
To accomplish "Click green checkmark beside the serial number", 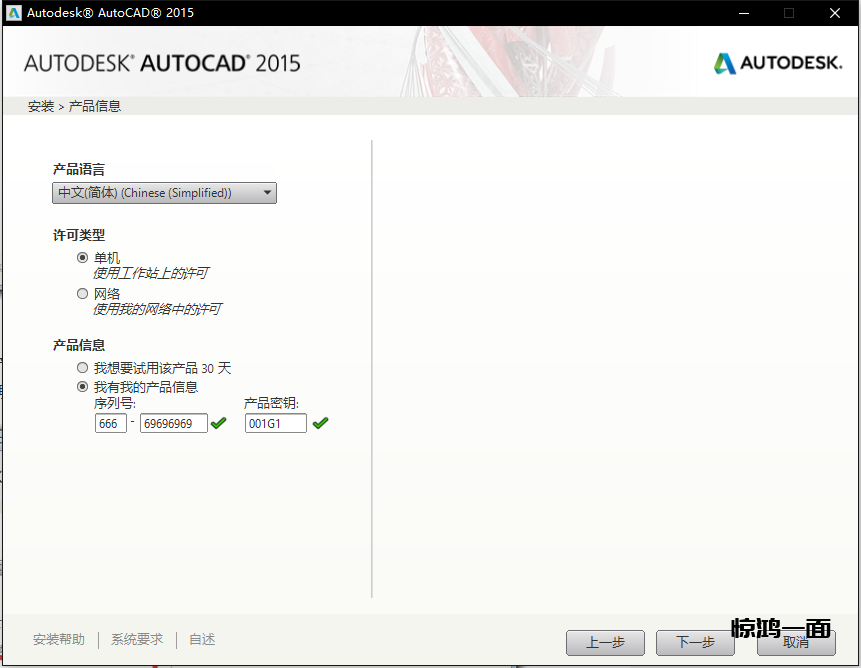I will click(219, 423).
